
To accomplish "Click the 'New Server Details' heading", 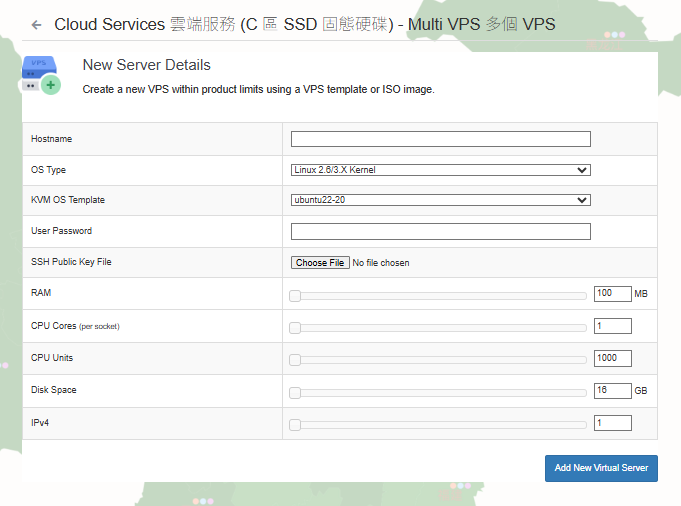I will [x=147, y=65].
